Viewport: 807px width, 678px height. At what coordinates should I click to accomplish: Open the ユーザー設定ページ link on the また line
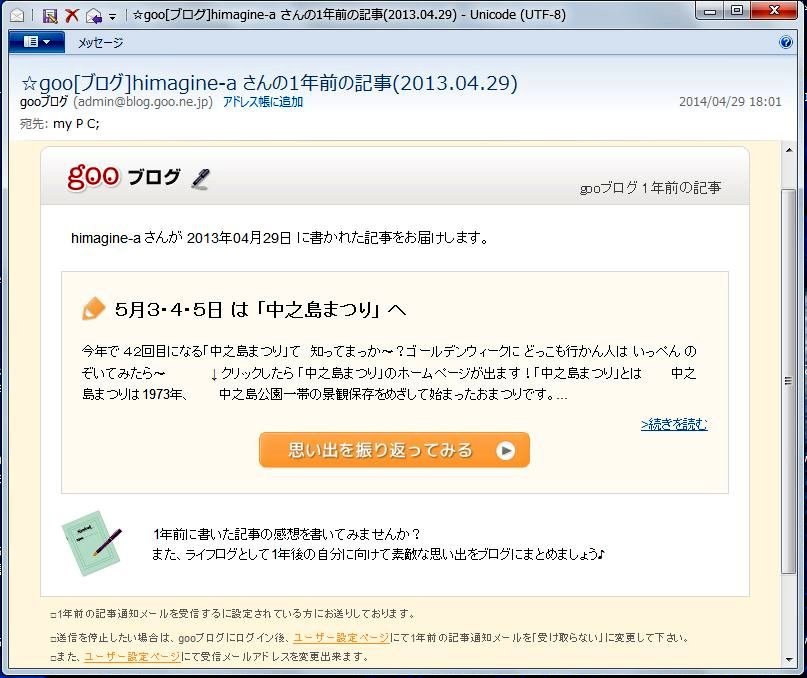pos(132,657)
